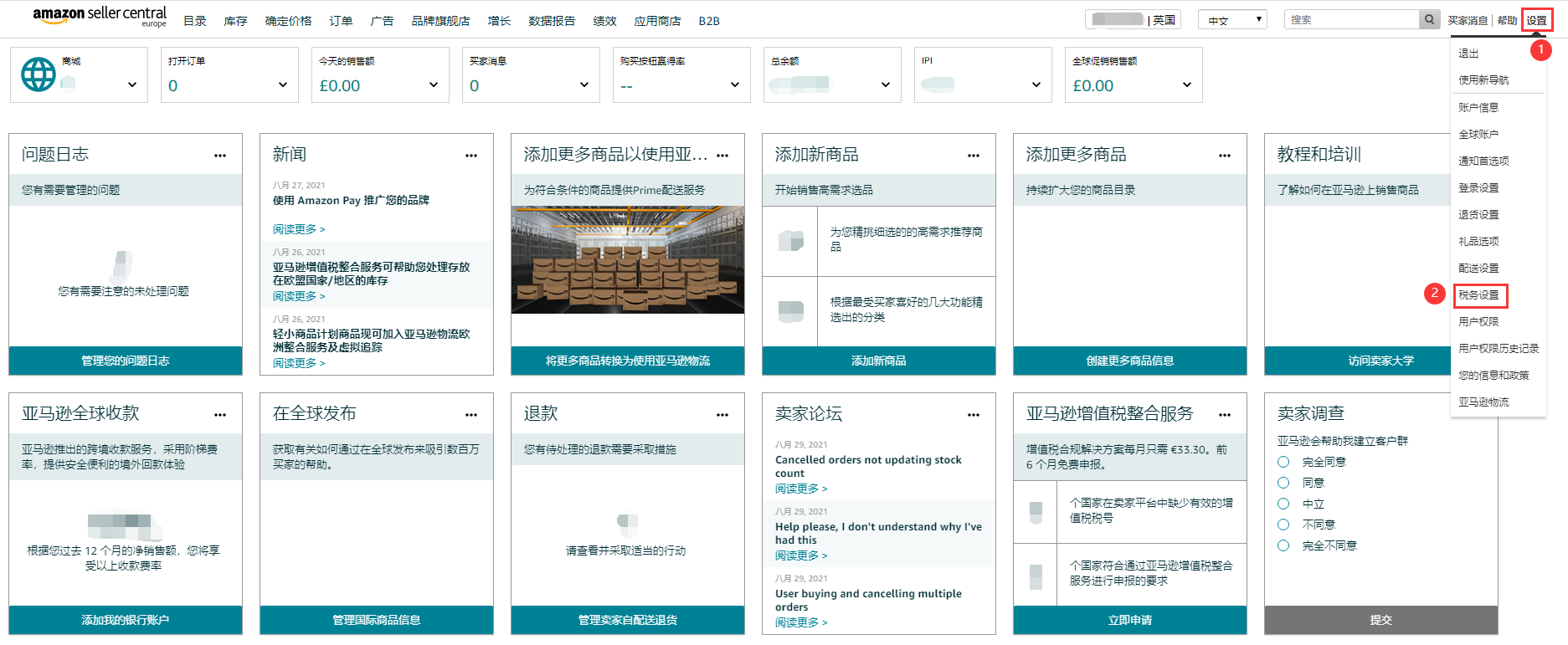The width and height of the screenshot is (1568, 645).
Task: Click 阅读更多 under Amazon Pay news
Action: pyautogui.click(x=298, y=229)
